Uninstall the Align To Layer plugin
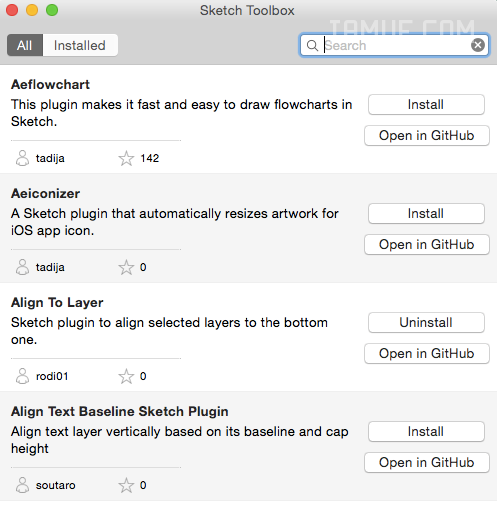This screenshot has height=506, width=497. [x=426, y=323]
